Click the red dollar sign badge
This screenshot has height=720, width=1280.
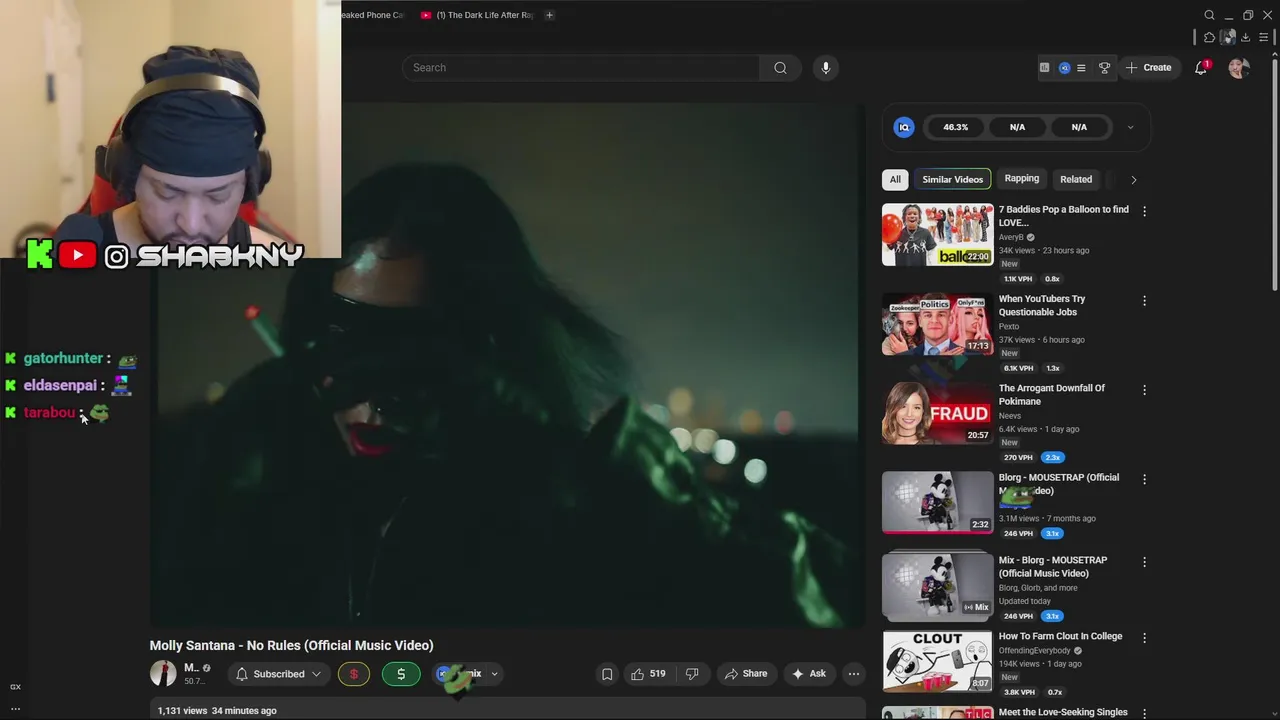[353, 674]
